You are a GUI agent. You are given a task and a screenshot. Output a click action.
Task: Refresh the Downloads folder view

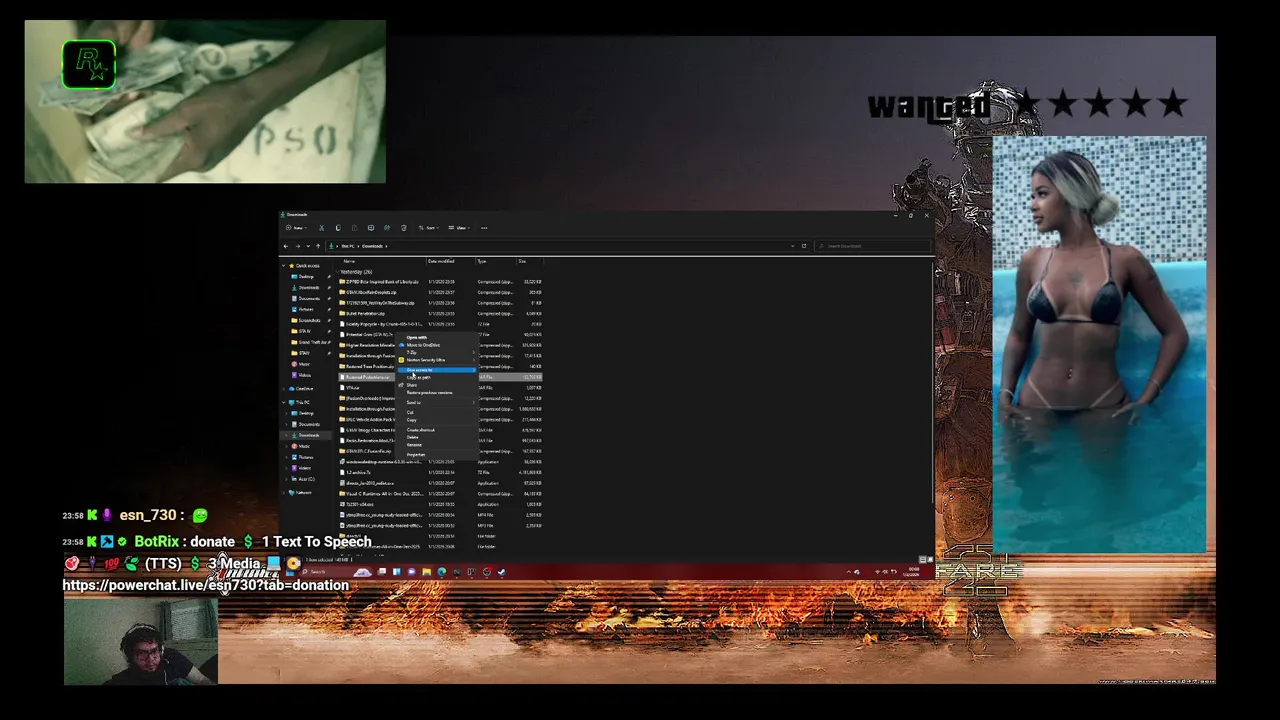(804, 246)
